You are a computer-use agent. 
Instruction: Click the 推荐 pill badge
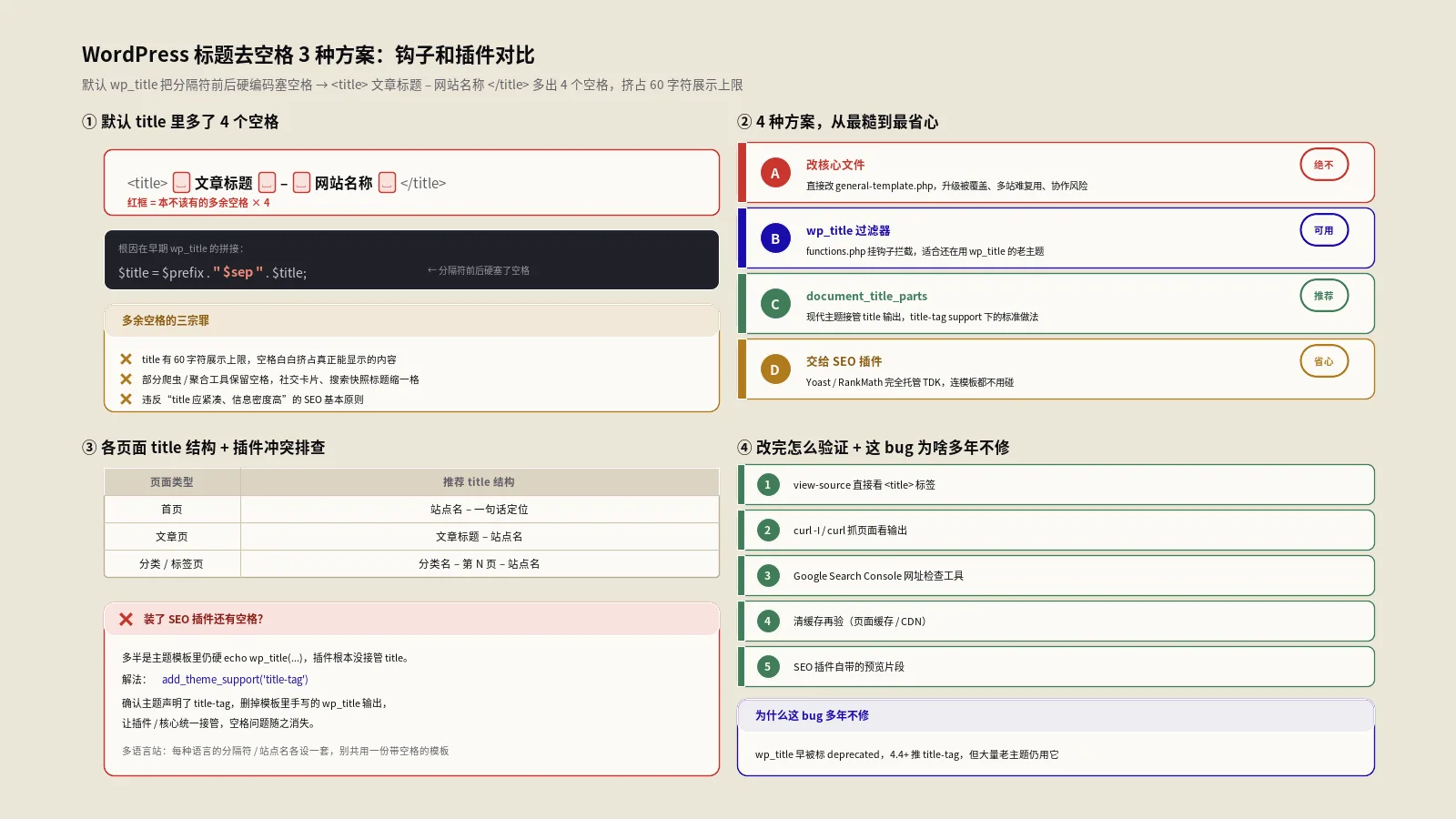pyautogui.click(x=1324, y=296)
